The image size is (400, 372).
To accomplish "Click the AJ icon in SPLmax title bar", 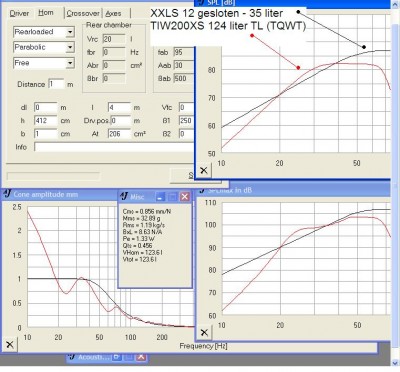I will coord(201,191).
